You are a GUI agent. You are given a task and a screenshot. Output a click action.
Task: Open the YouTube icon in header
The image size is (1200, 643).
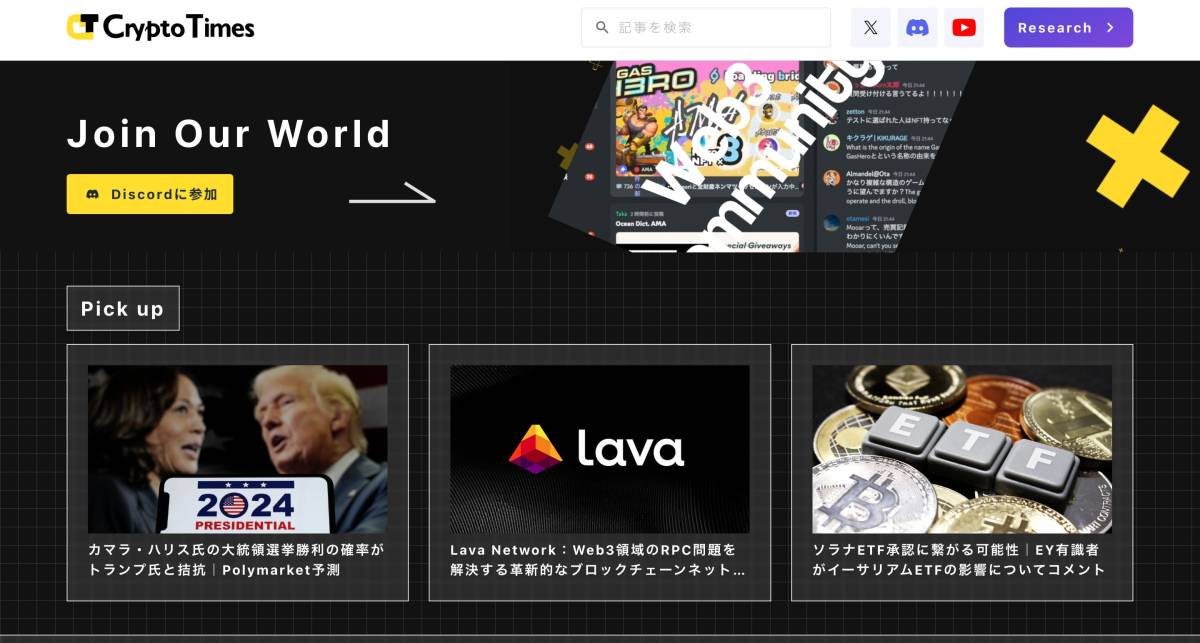click(964, 28)
